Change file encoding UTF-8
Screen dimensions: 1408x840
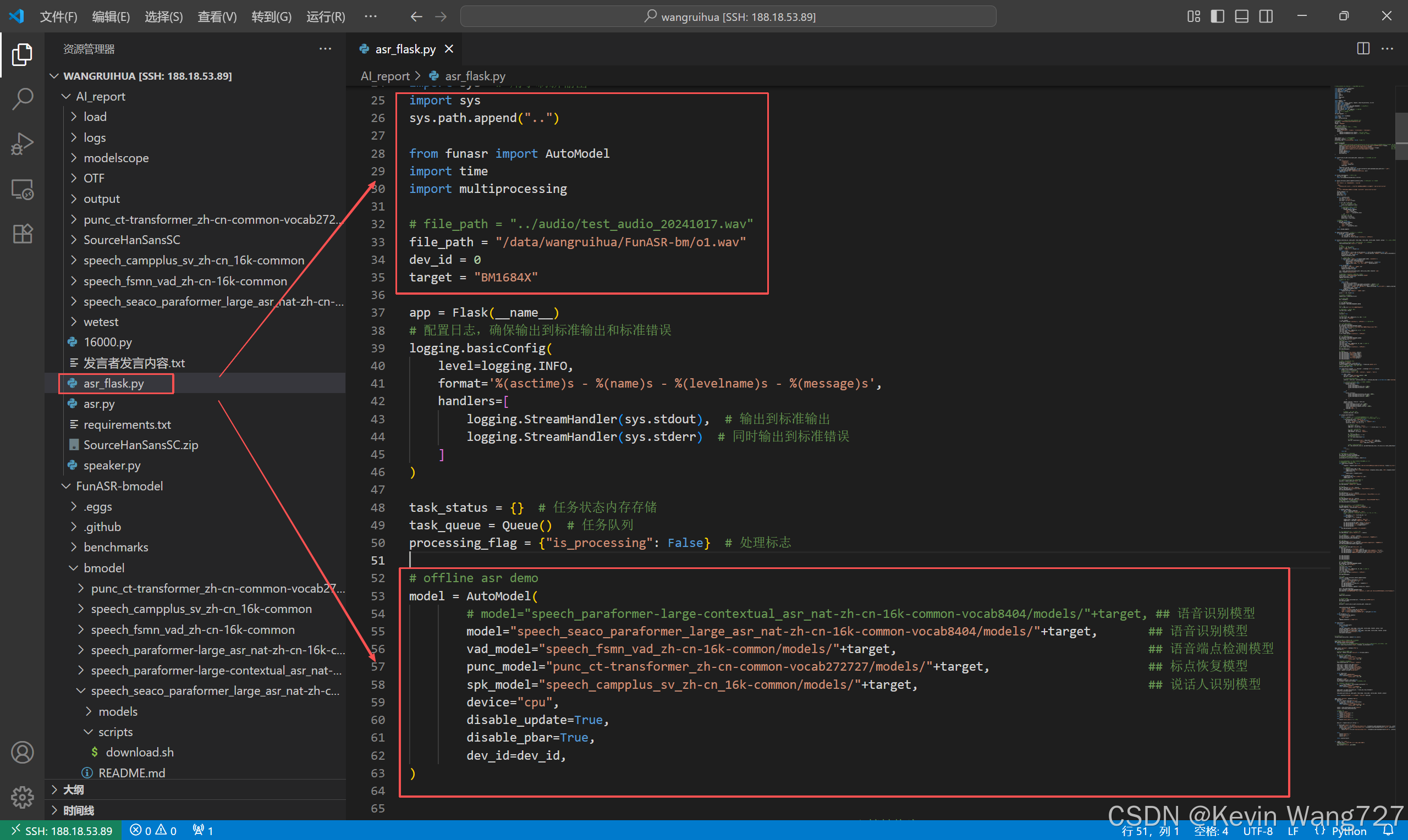tap(1257, 831)
